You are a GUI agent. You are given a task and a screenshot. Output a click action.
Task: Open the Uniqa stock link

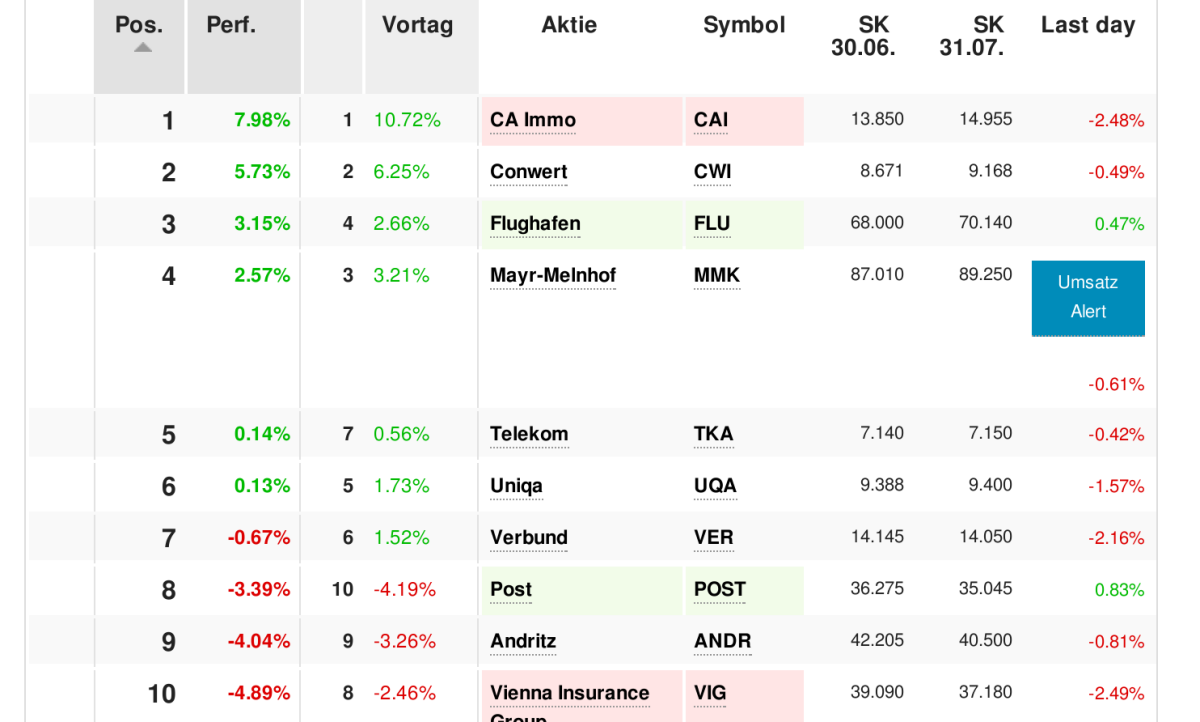pos(516,486)
